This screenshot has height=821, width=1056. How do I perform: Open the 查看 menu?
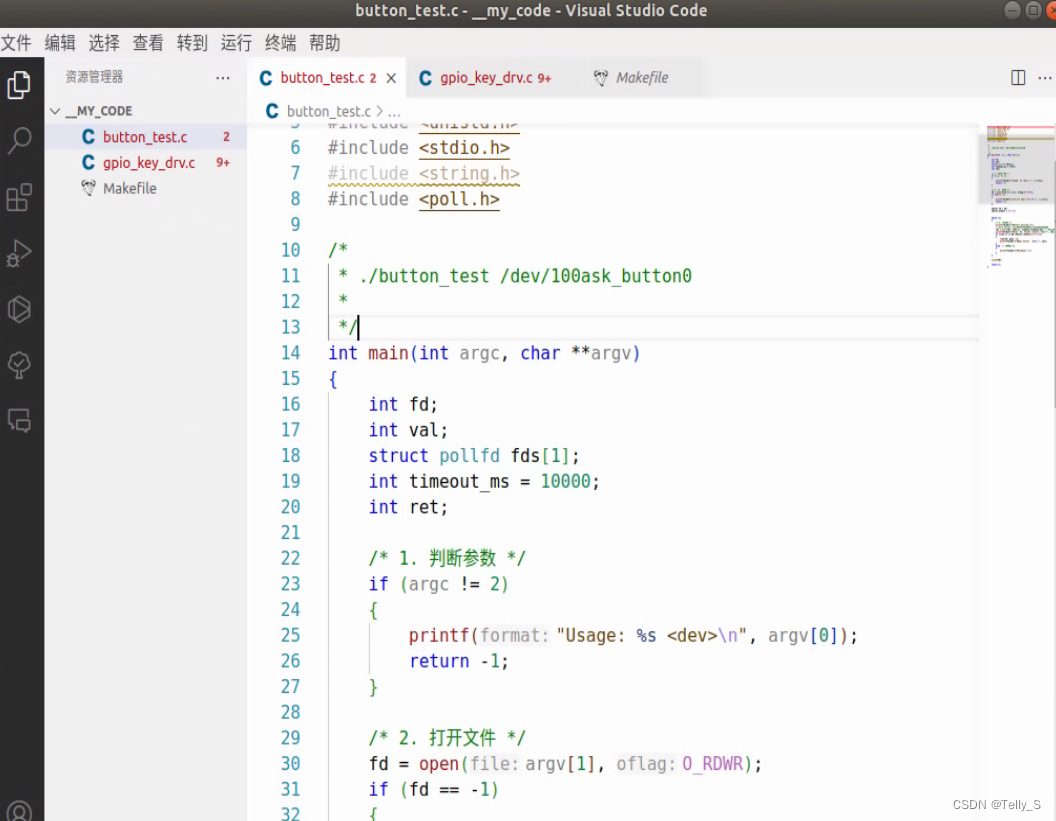[147, 43]
